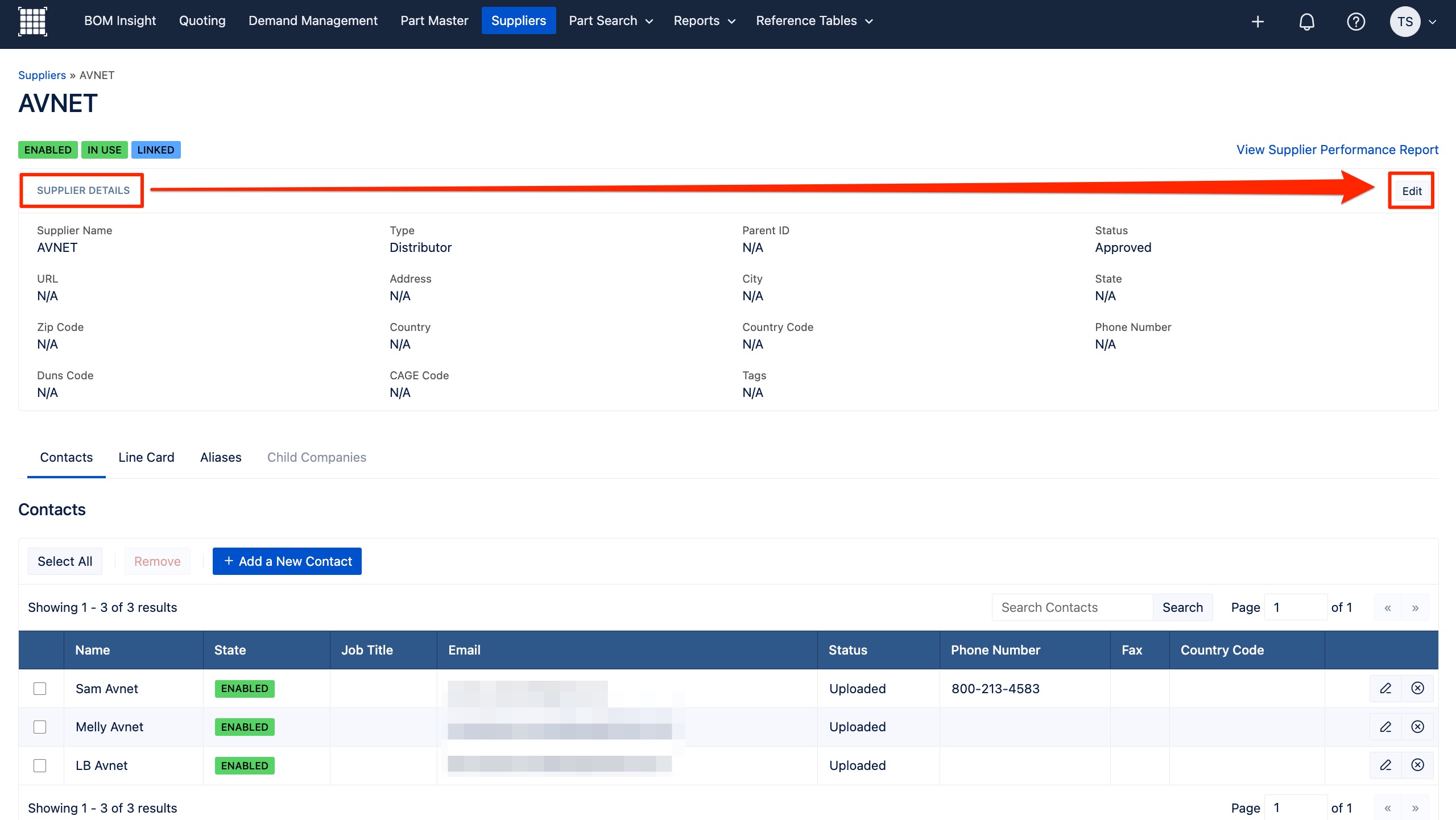Click Edit for supplier details
Viewport: 1456px width, 820px height.
click(x=1412, y=191)
